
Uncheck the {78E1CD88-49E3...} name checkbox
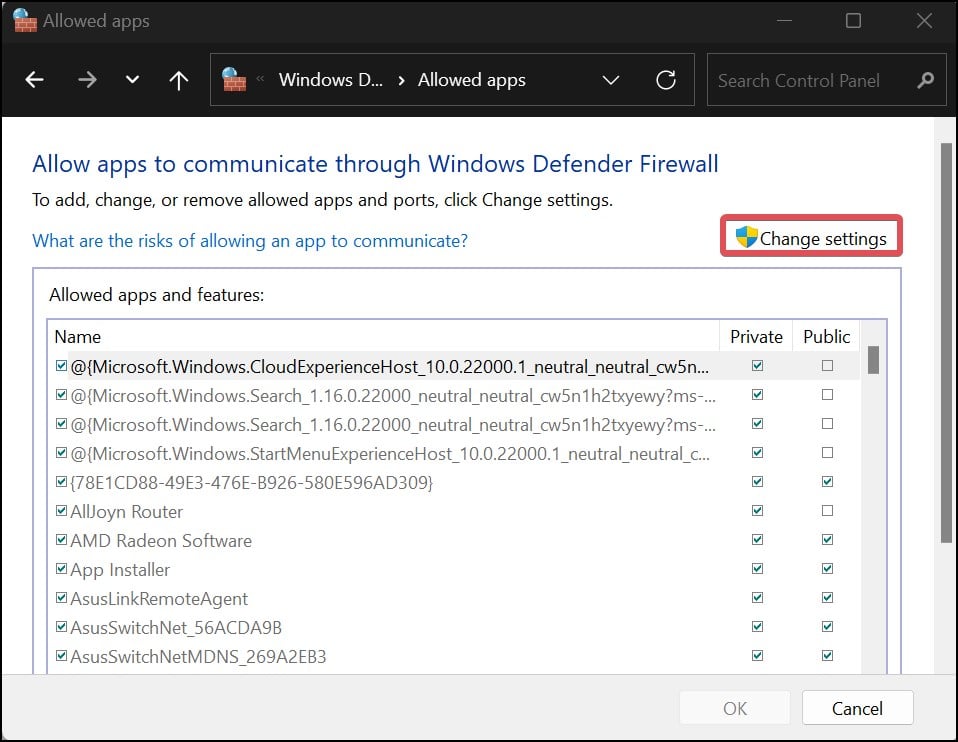point(61,482)
